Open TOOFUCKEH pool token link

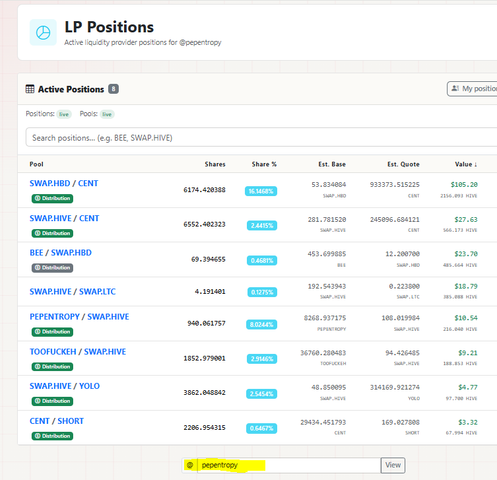(x=53, y=352)
